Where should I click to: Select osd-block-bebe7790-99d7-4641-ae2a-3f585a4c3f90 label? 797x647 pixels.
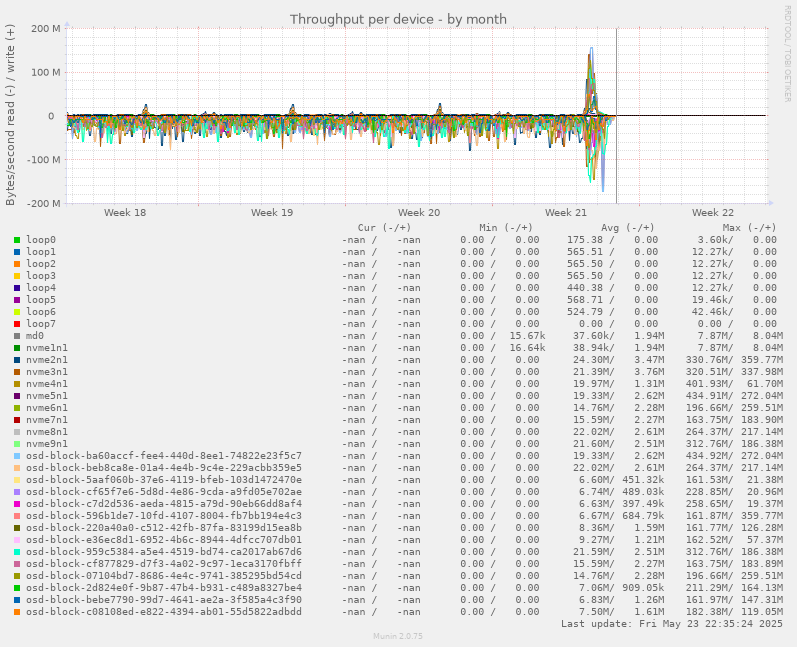[x=164, y=600]
